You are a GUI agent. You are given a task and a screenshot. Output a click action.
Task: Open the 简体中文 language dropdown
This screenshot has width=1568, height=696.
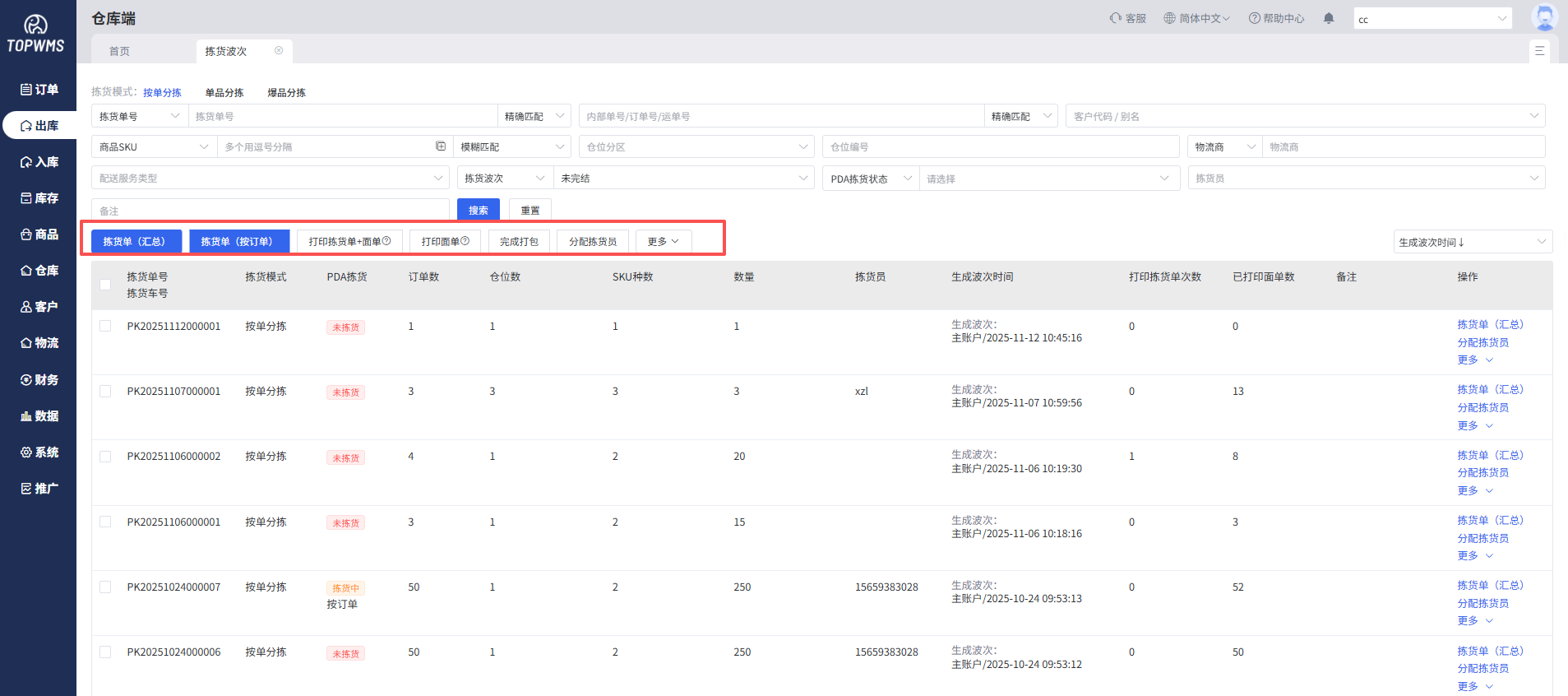tap(1196, 18)
